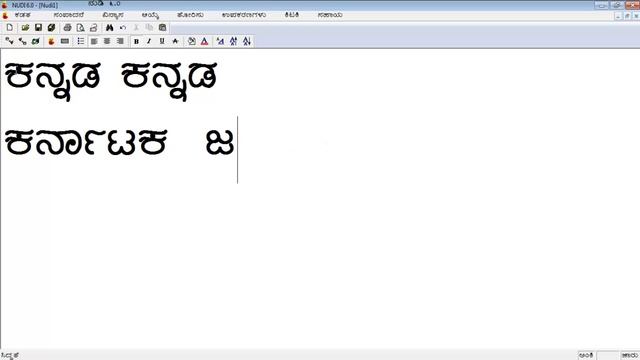
Task: Click the star formatting icon after underline
Action: [175, 41]
